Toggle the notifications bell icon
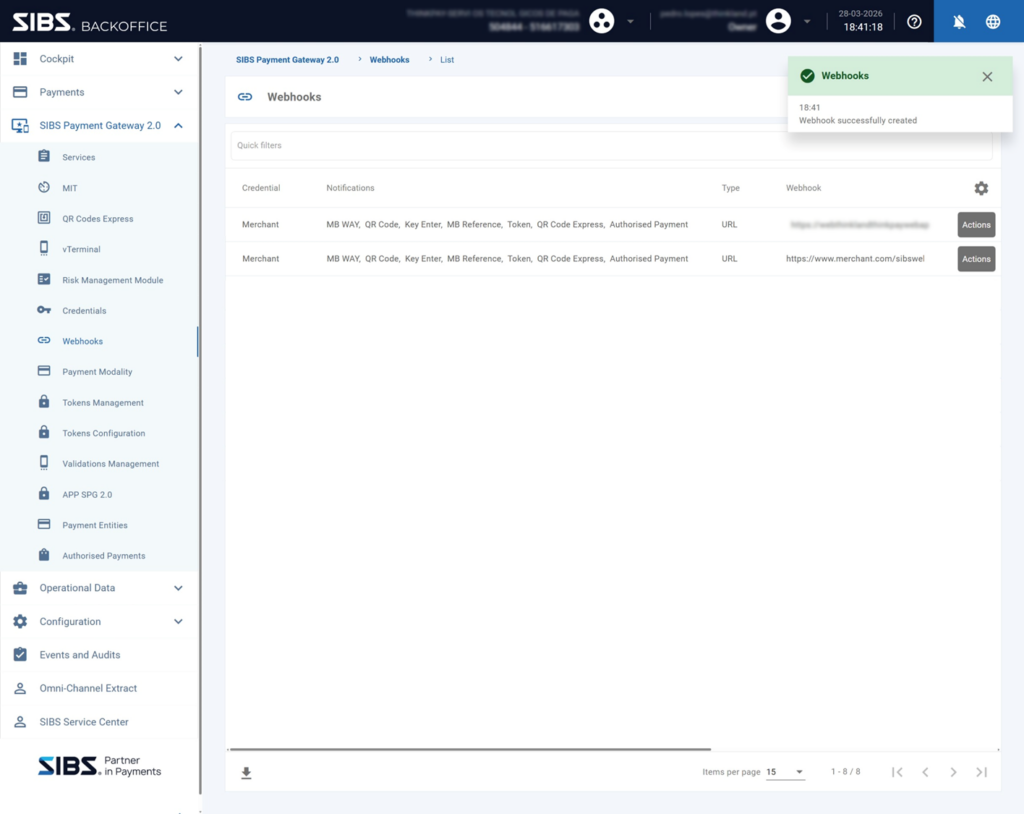This screenshot has height=814, width=1024. point(959,21)
